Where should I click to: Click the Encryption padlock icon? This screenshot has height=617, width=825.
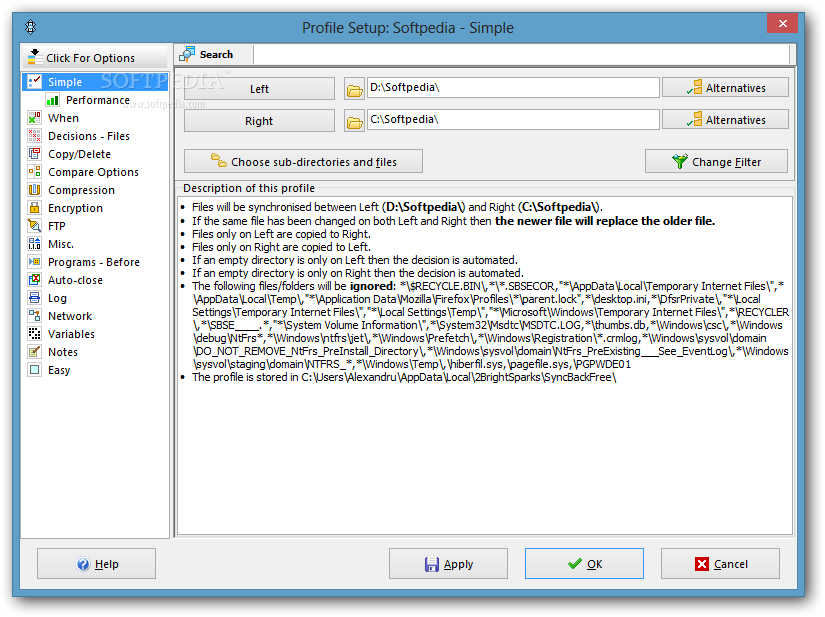point(34,208)
